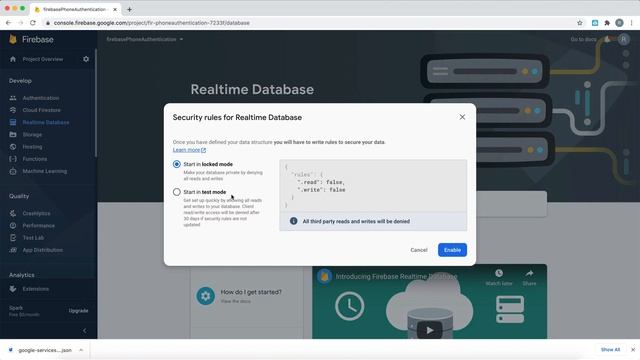
Task: Click the Develop section heading
Action: coord(20,81)
